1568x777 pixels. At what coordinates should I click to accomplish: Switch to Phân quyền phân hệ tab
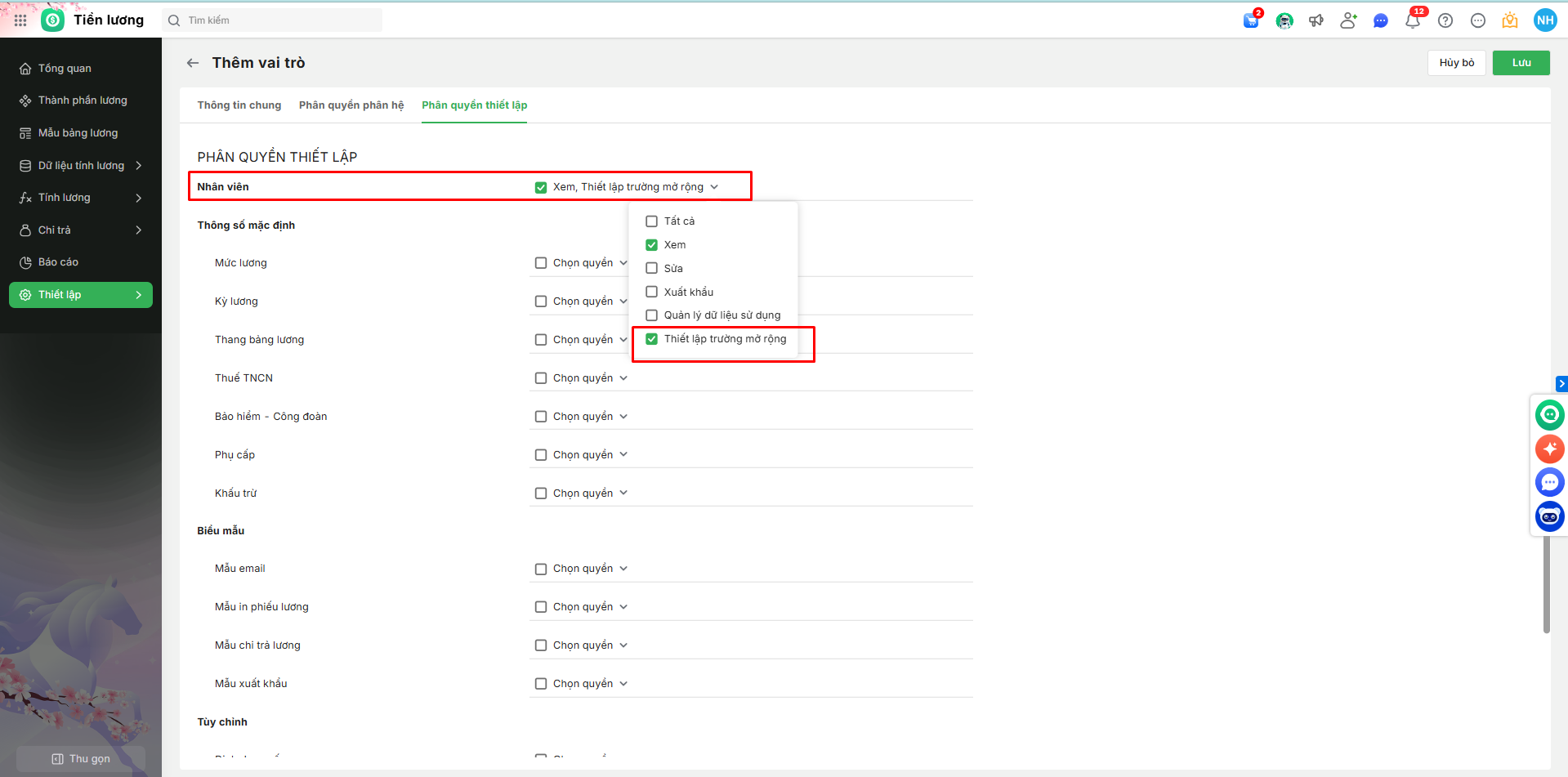(x=351, y=105)
